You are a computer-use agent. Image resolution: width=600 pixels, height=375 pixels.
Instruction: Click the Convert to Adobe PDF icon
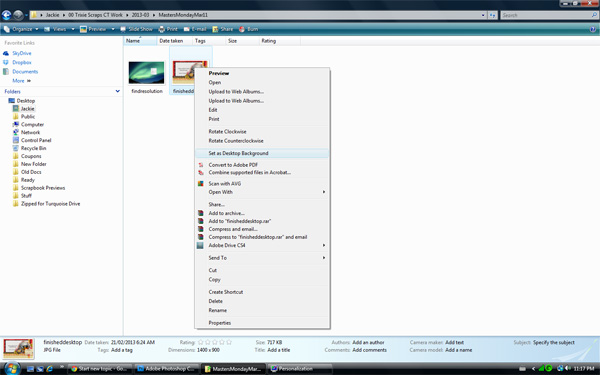tap(201, 165)
